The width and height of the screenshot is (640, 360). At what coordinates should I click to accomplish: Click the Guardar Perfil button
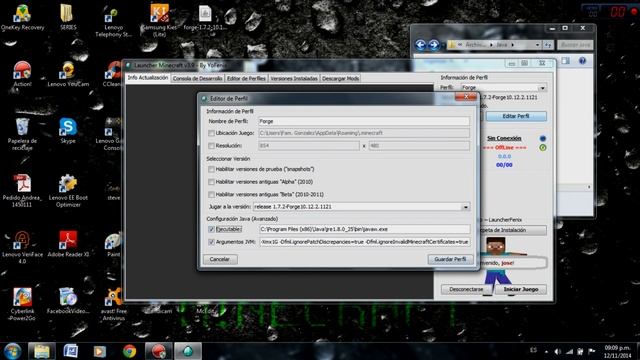pos(450,259)
